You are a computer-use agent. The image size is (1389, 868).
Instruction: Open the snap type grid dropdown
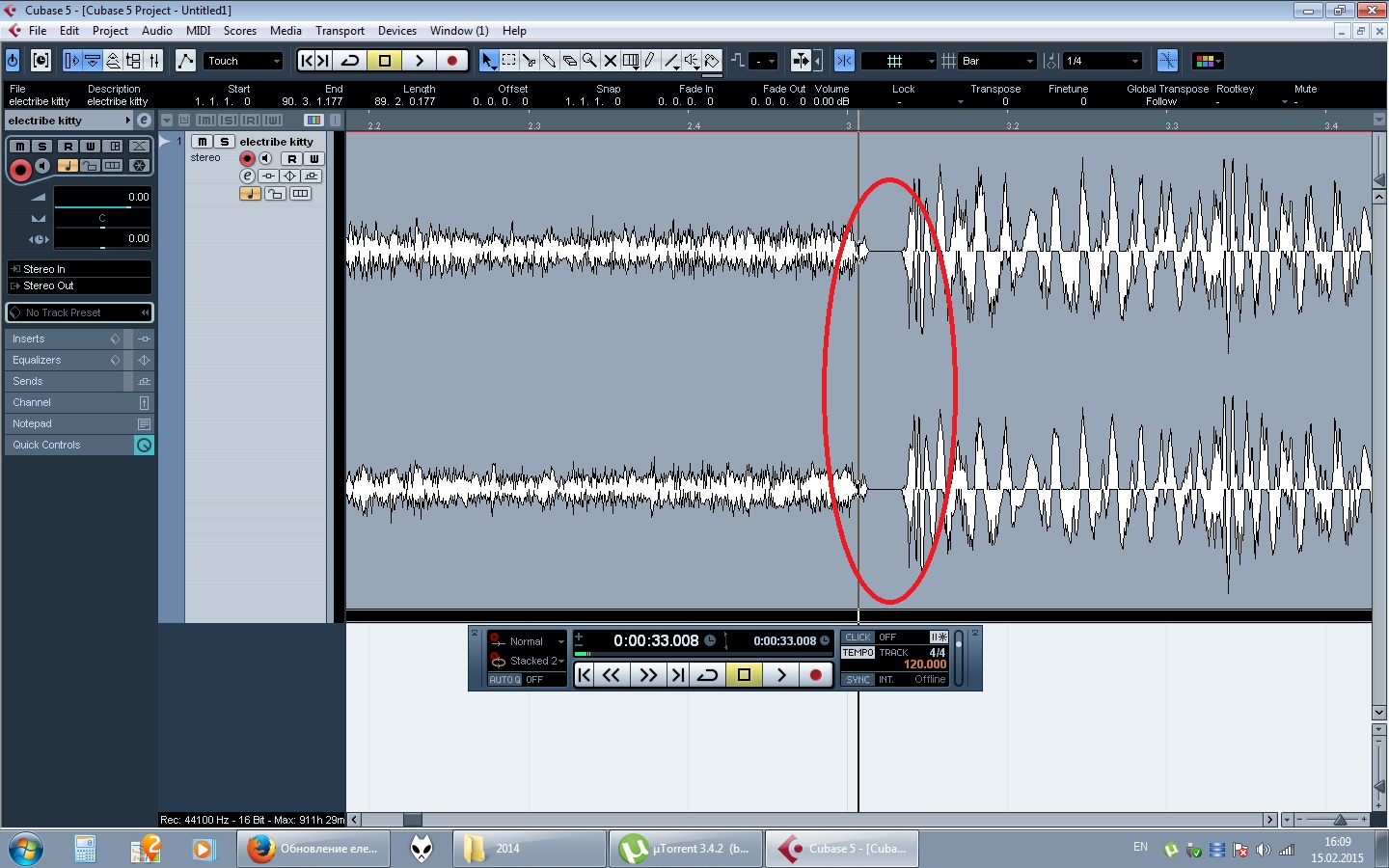point(898,61)
